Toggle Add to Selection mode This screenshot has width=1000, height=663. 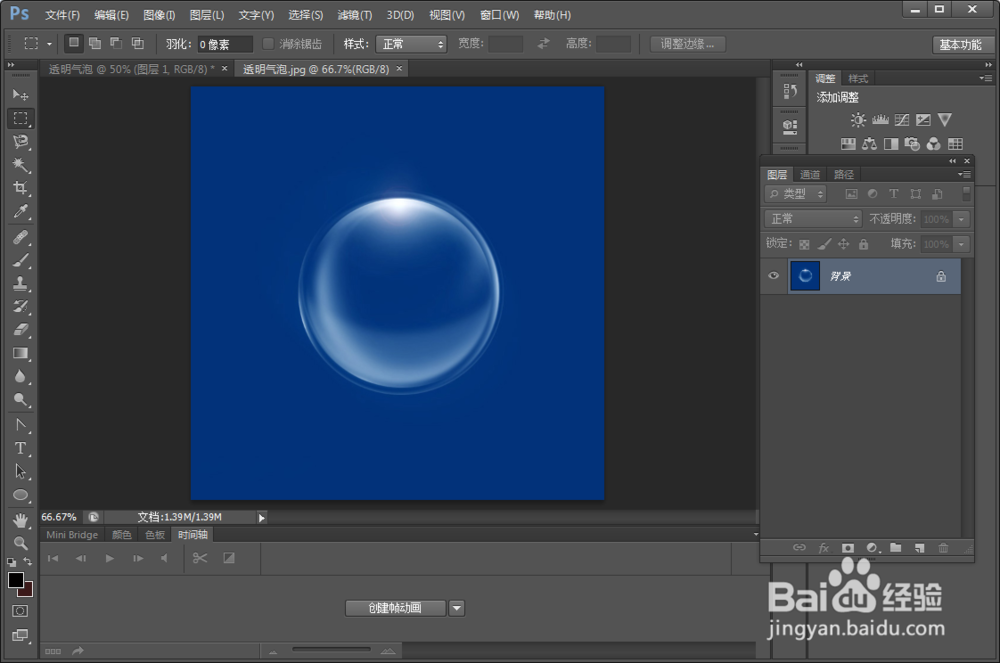tap(95, 43)
